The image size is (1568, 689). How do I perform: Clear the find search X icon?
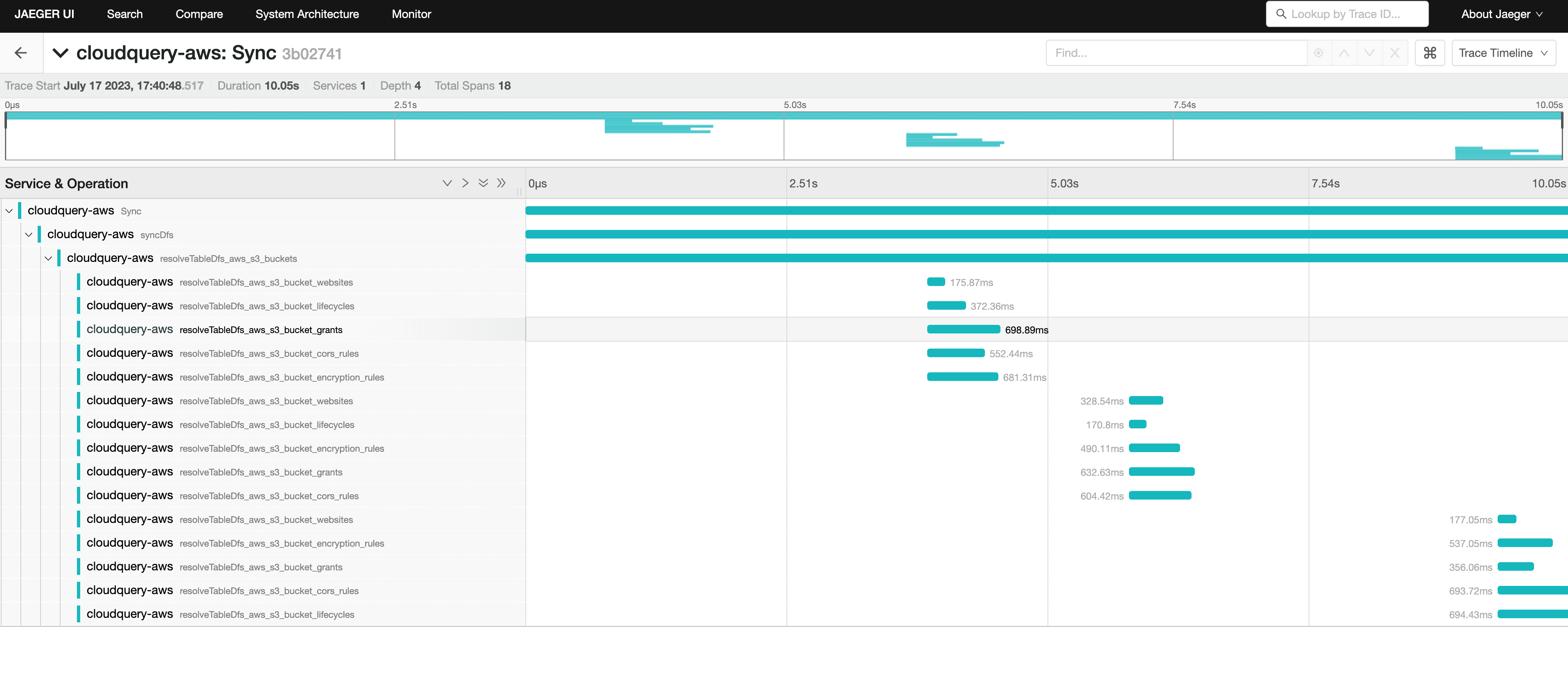click(1395, 53)
